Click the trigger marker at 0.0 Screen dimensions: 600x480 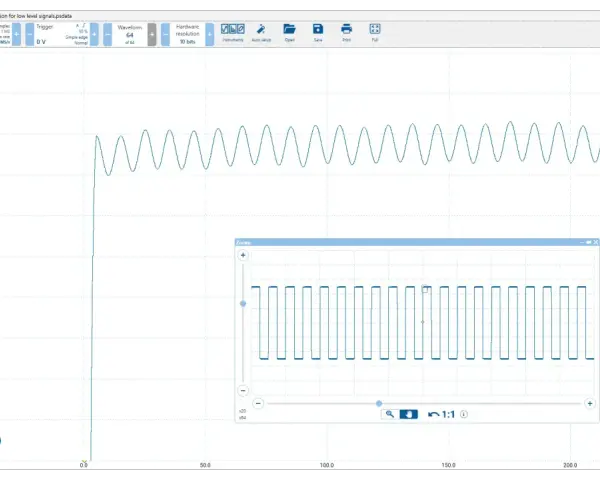coord(84,462)
